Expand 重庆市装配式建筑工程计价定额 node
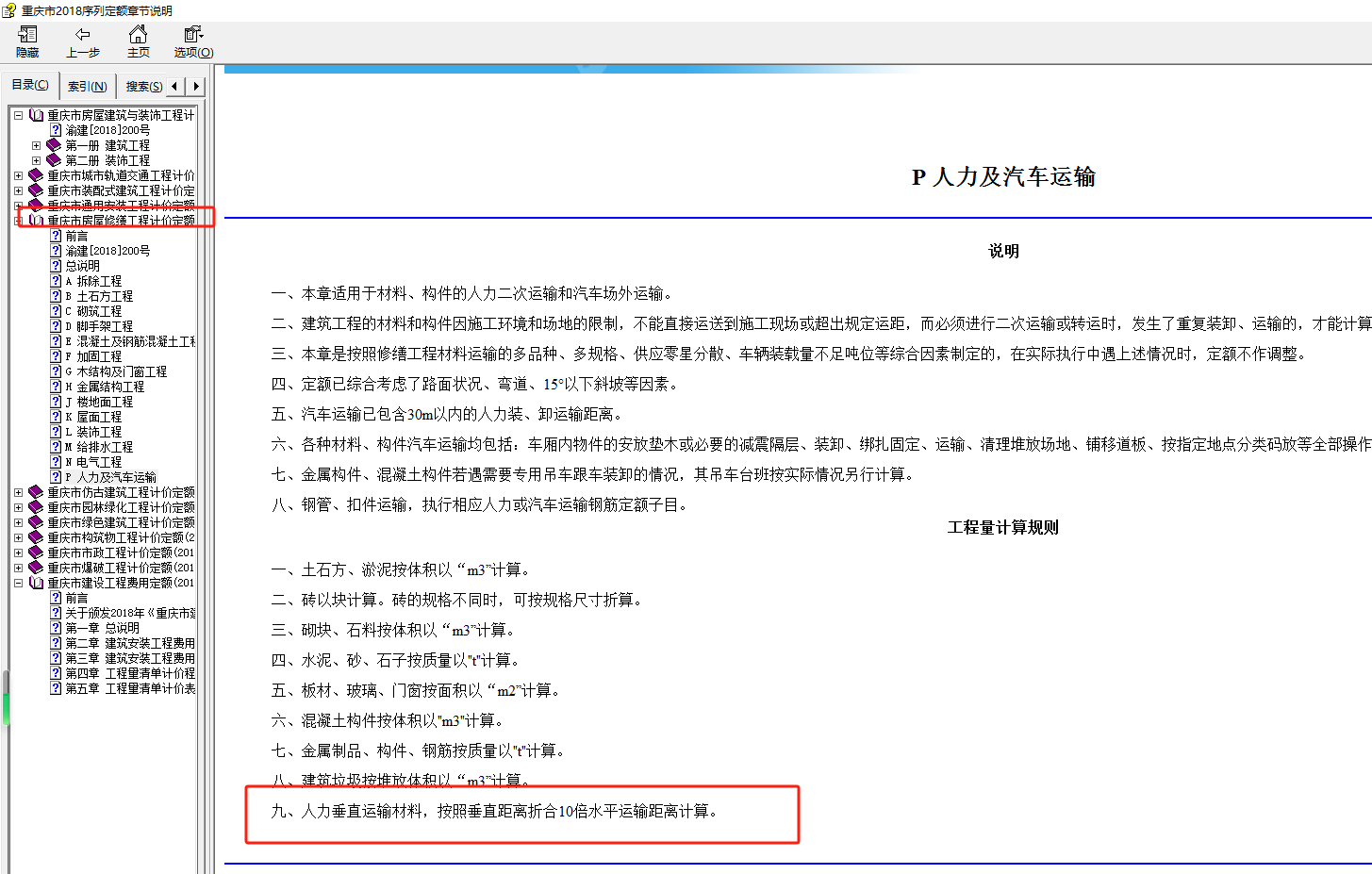 tap(18, 190)
